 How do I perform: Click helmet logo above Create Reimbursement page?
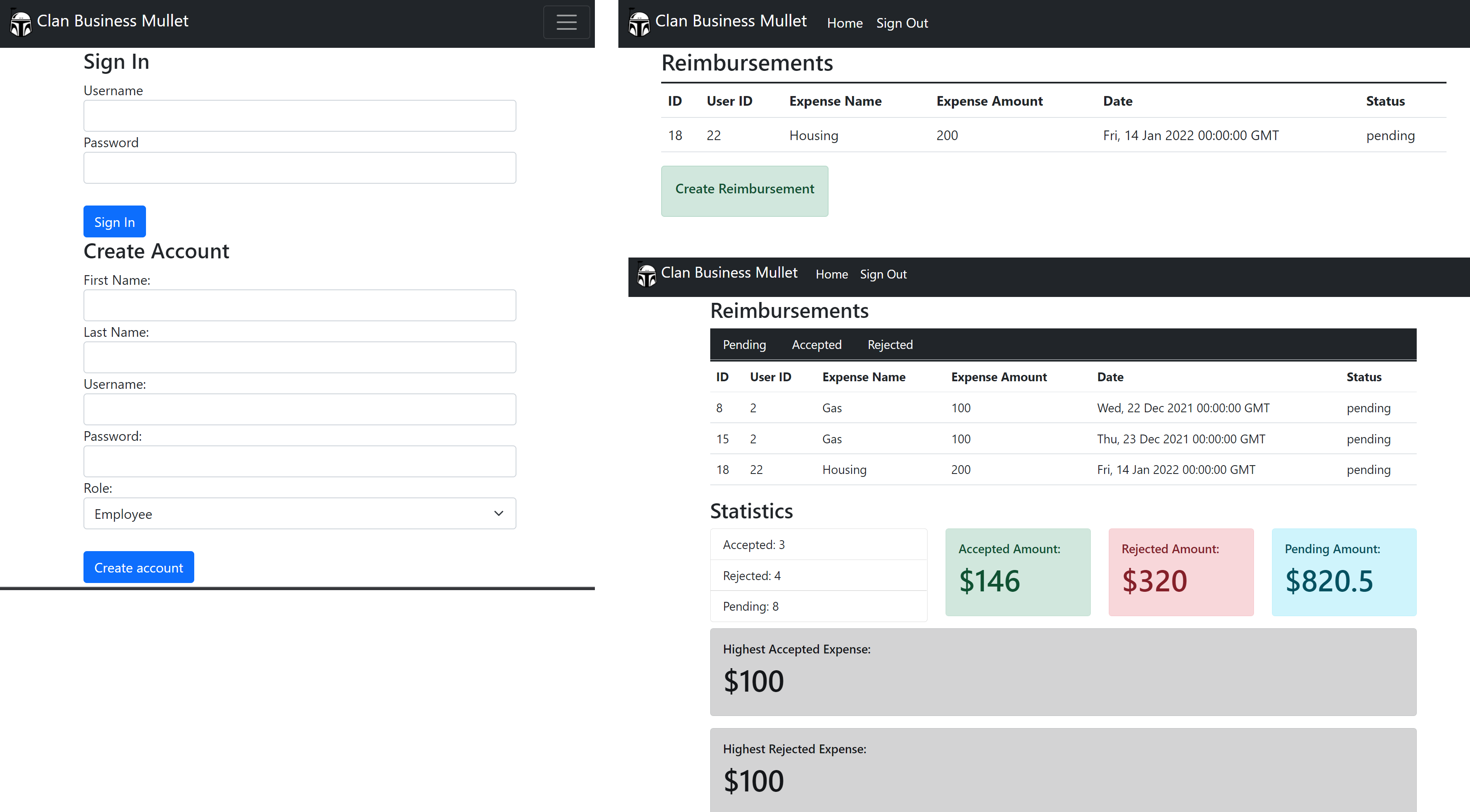(639, 24)
